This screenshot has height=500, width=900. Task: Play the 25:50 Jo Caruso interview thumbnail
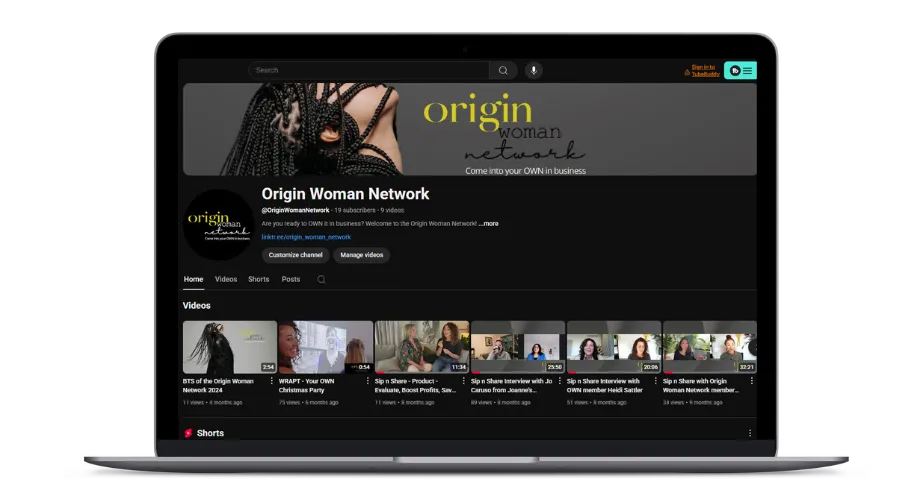tap(518, 347)
